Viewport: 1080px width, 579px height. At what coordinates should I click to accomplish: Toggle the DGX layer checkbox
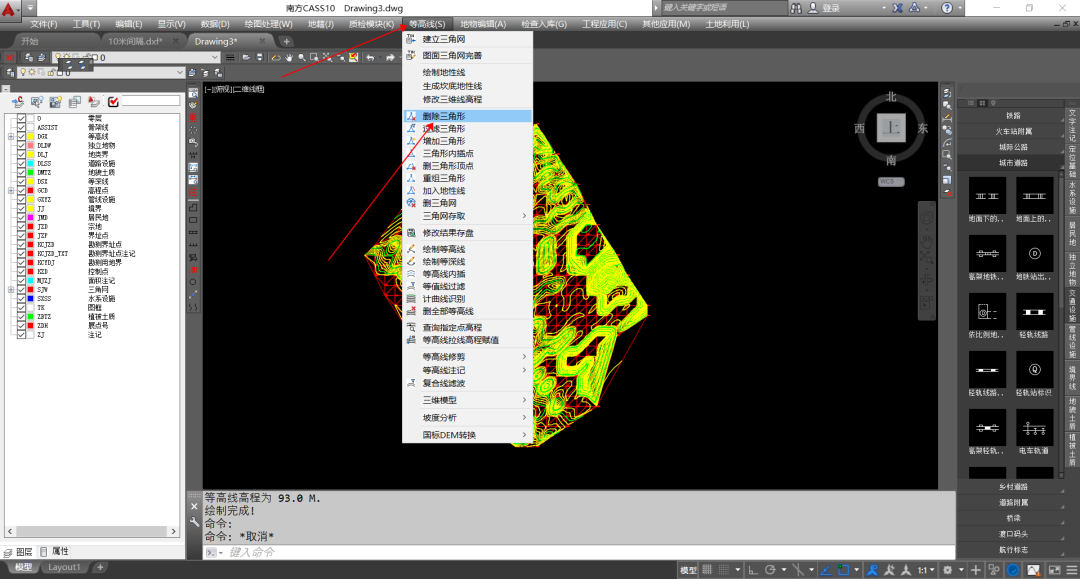coord(21,136)
